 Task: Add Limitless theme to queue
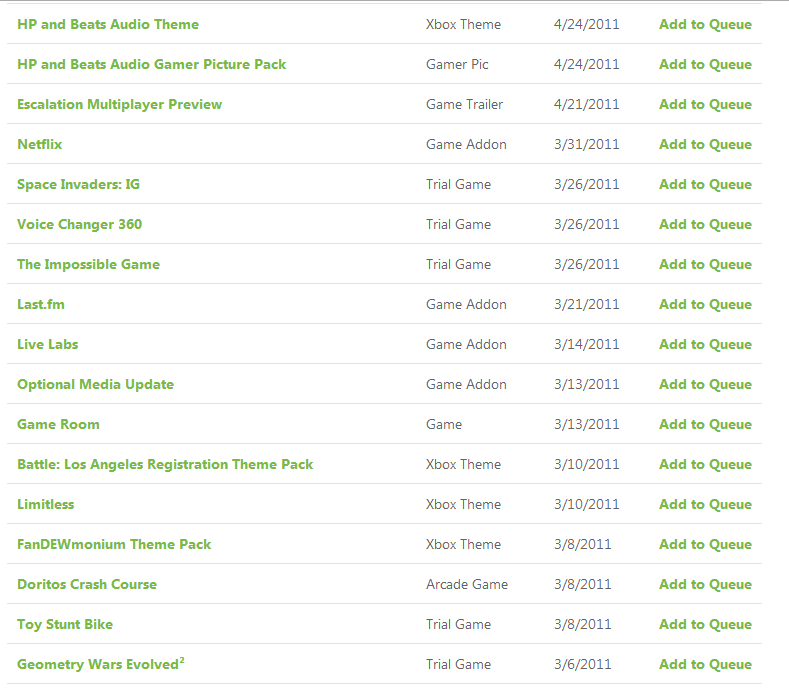pyautogui.click(x=705, y=504)
